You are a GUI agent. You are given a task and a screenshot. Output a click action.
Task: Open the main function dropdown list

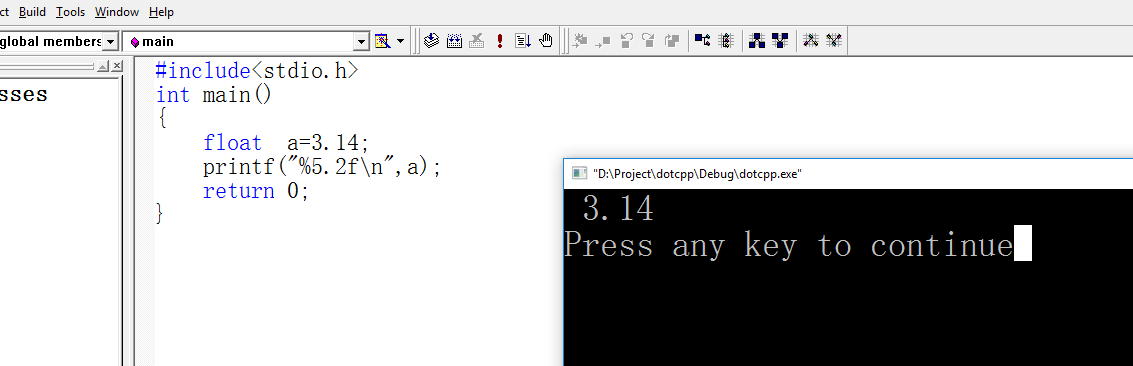pyautogui.click(x=362, y=42)
